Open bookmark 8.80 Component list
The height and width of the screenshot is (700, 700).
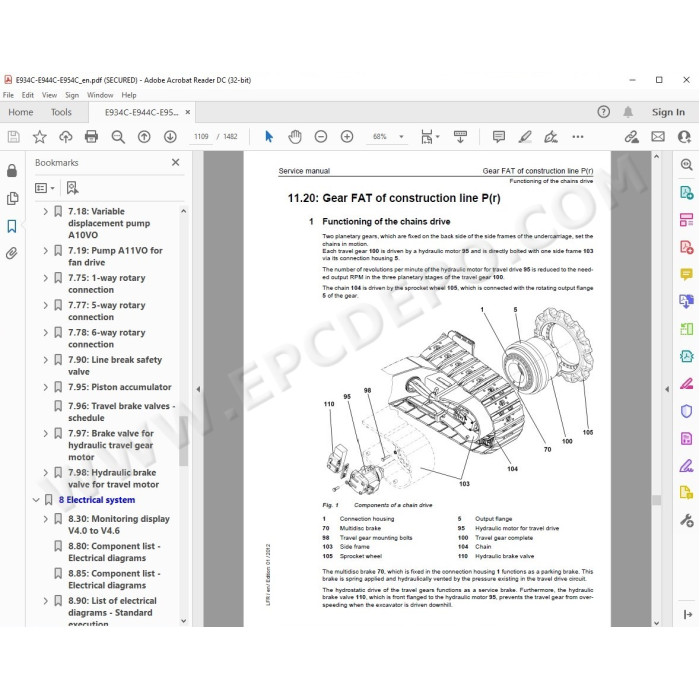[114, 552]
